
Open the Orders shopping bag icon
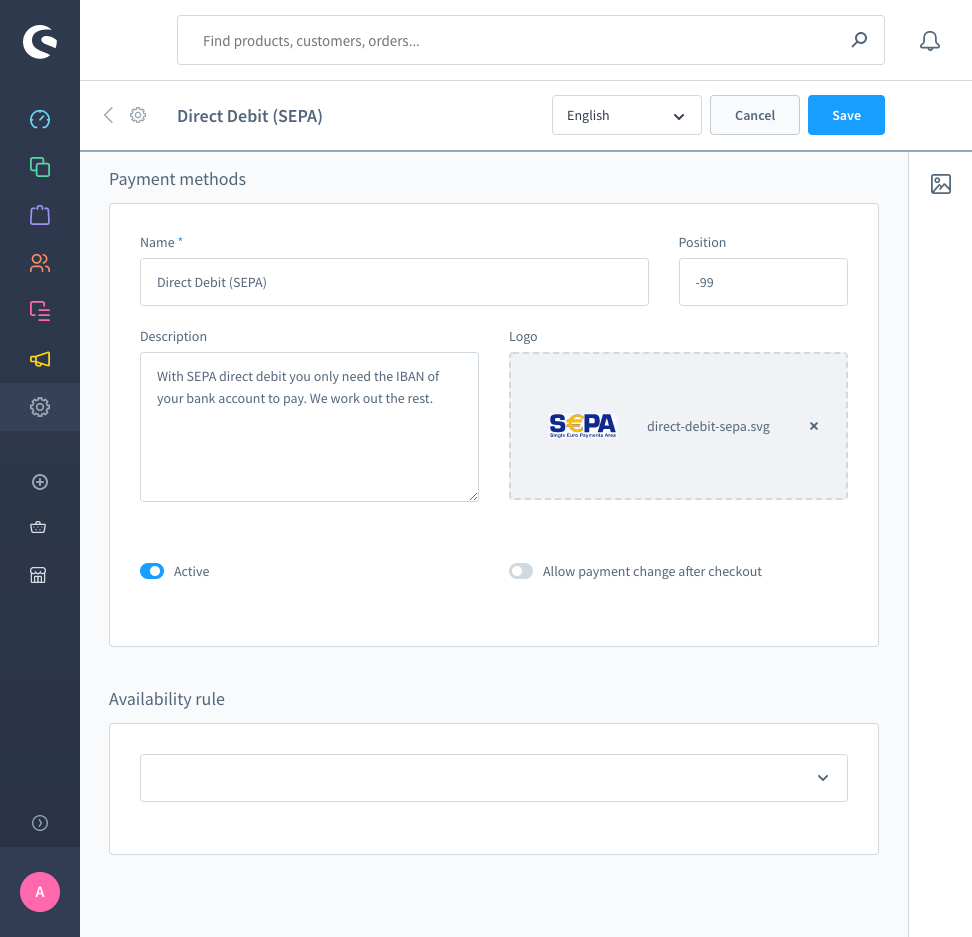(40, 215)
